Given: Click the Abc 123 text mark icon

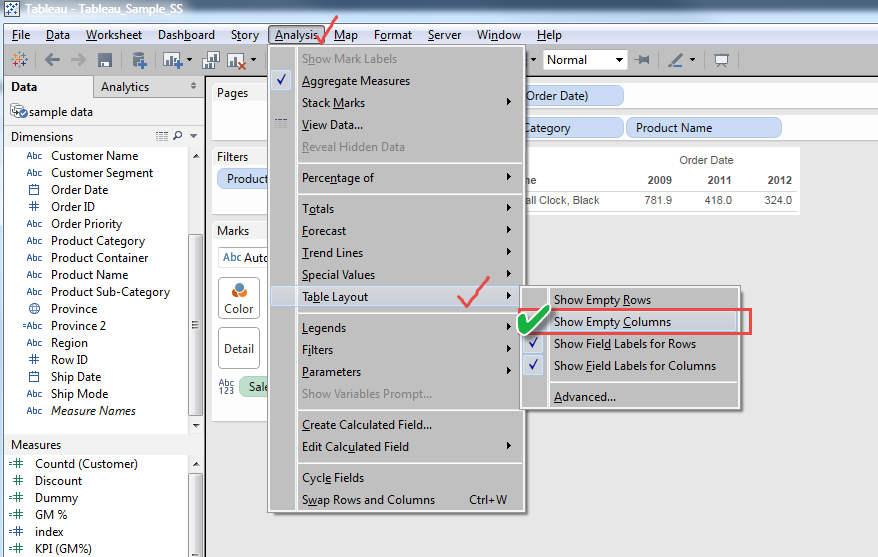Looking at the screenshot, I should (226, 386).
